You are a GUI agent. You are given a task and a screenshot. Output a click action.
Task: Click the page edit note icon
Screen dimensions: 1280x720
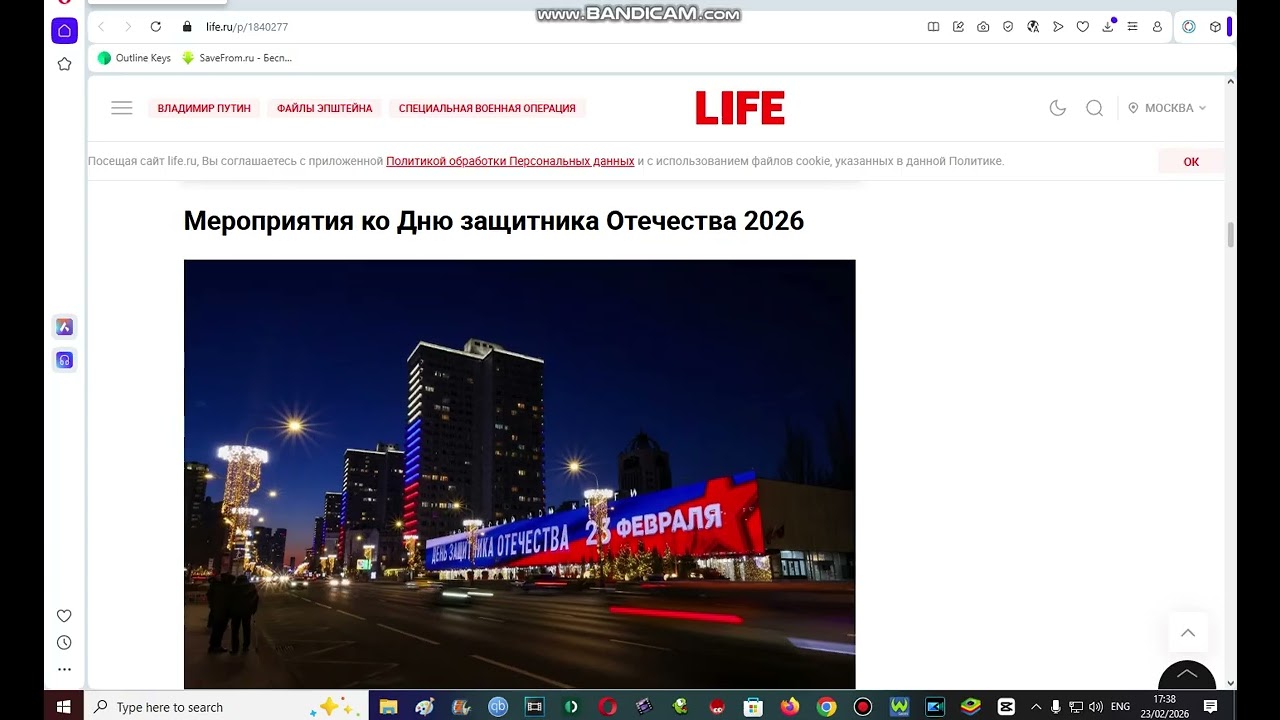coord(958,27)
